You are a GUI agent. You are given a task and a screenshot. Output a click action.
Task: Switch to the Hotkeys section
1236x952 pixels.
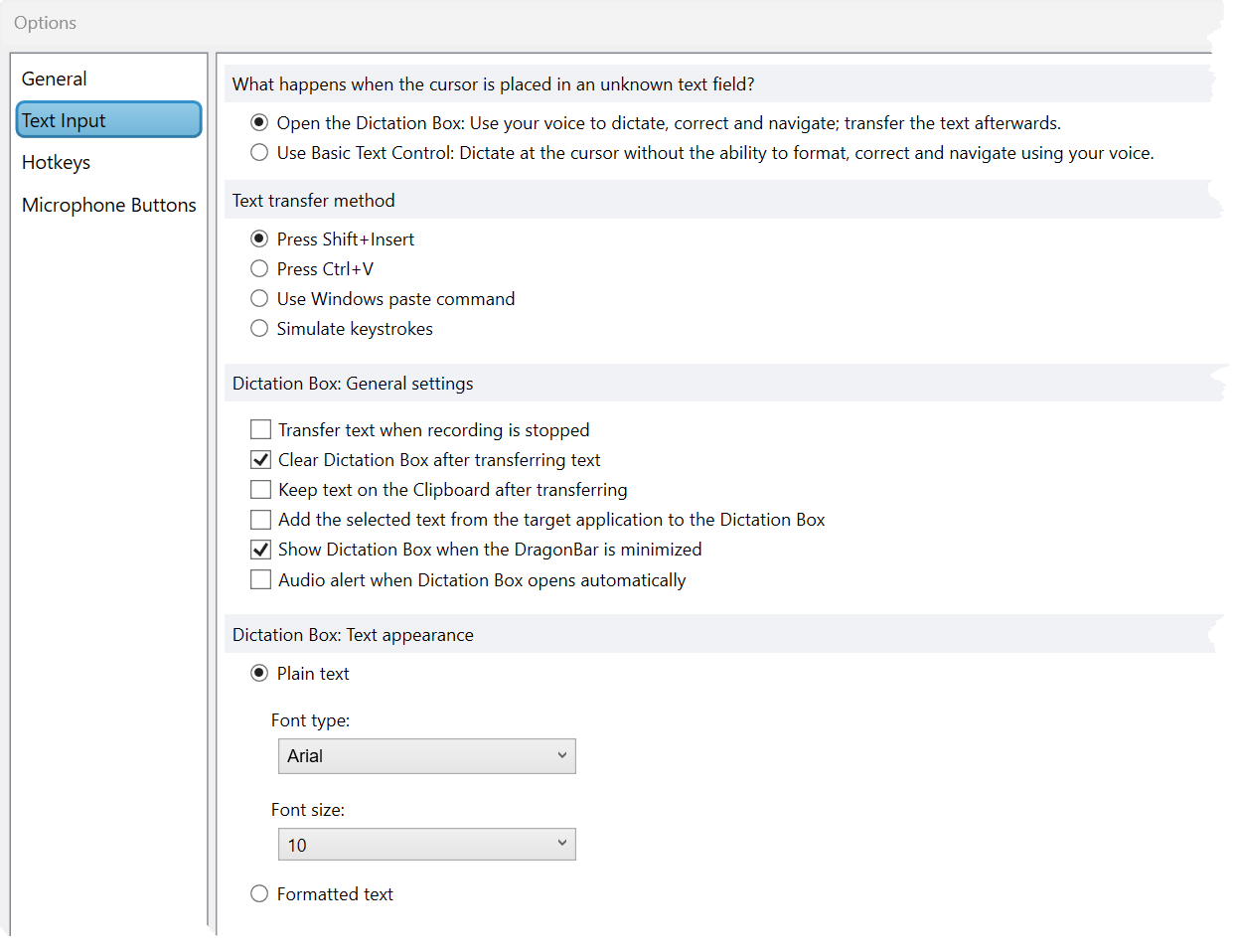(x=57, y=163)
